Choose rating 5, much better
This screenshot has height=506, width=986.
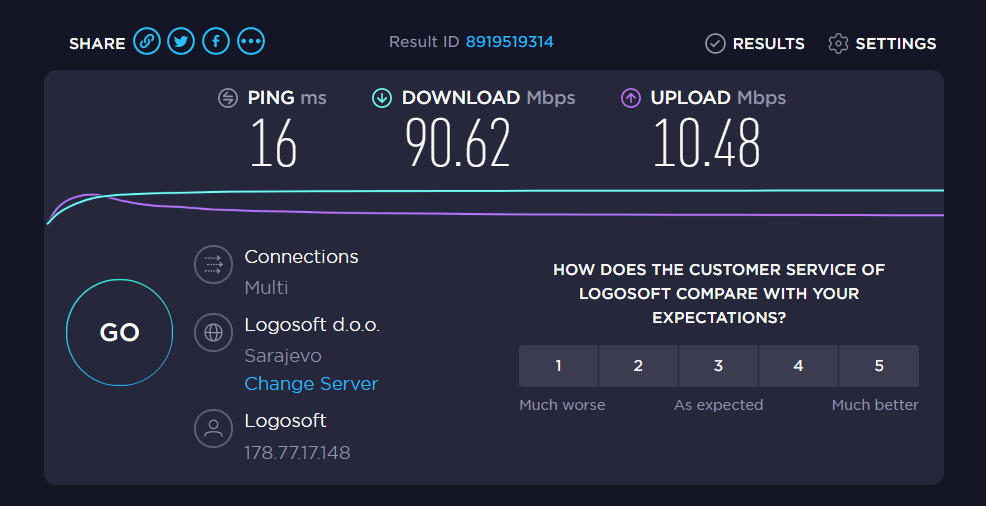[879, 366]
